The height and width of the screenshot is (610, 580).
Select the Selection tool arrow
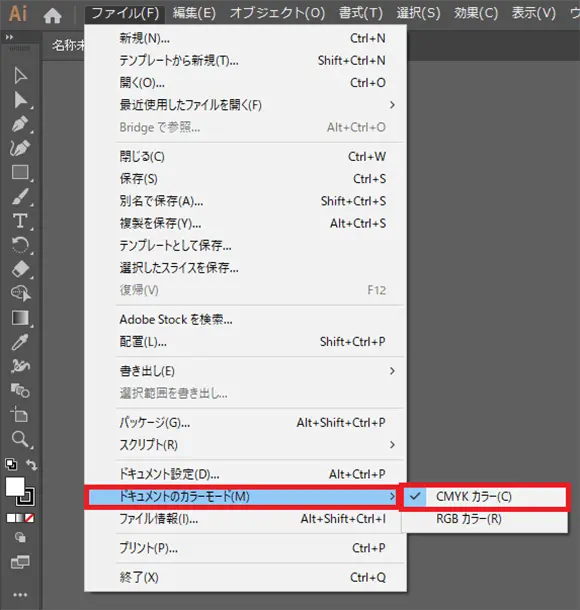20,75
